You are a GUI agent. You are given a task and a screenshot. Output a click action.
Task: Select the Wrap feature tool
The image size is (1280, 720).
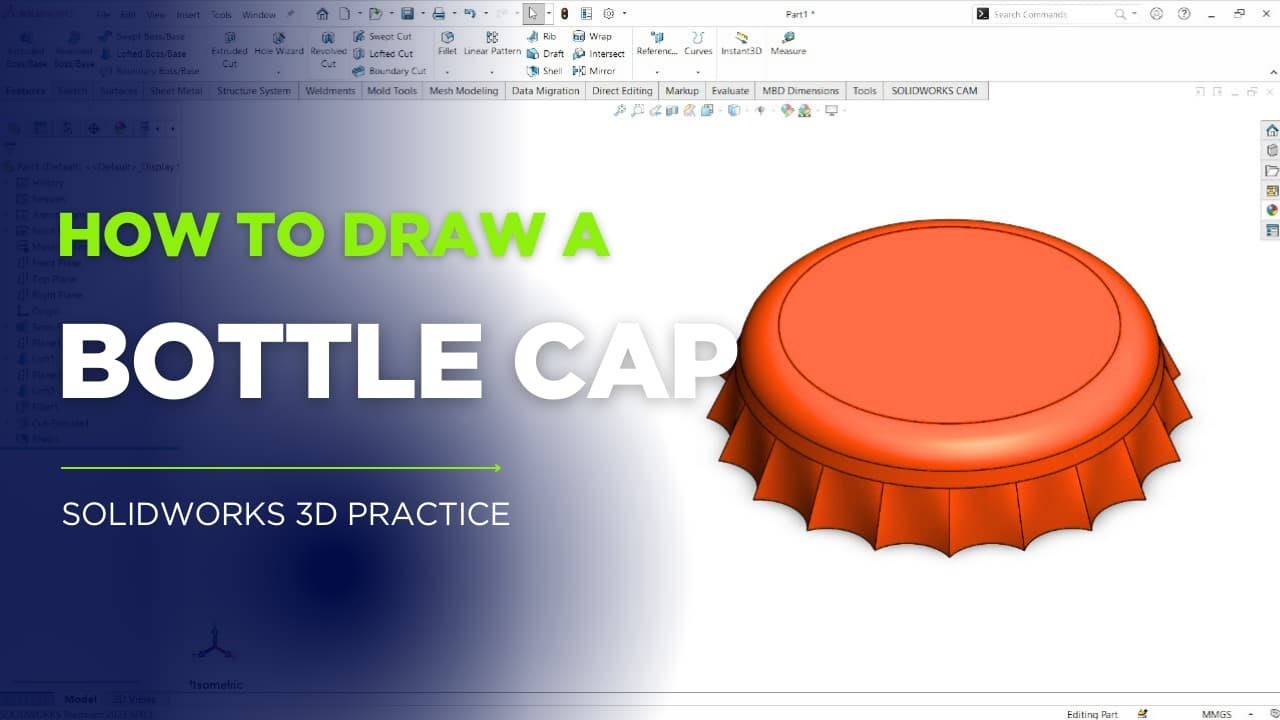pyautogui.click(x=592, y=36)
